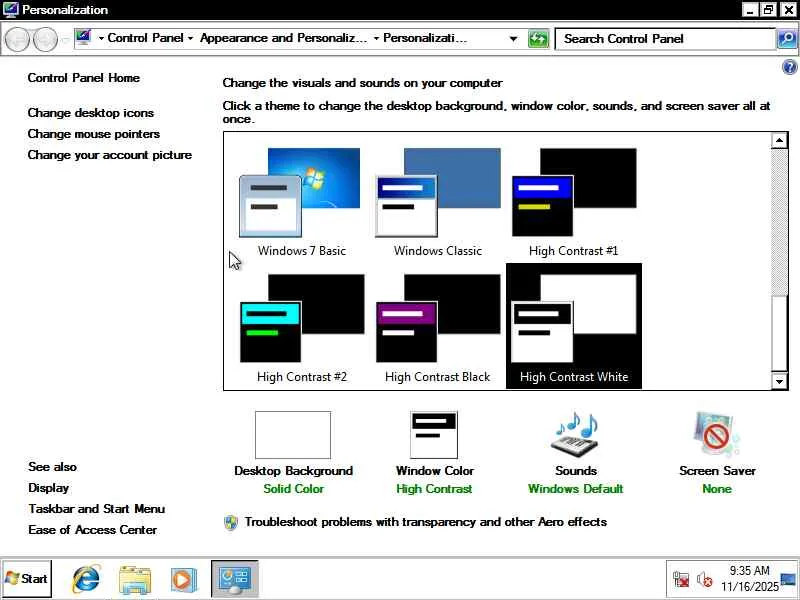Click the Back navigation button

pos(17,39)
